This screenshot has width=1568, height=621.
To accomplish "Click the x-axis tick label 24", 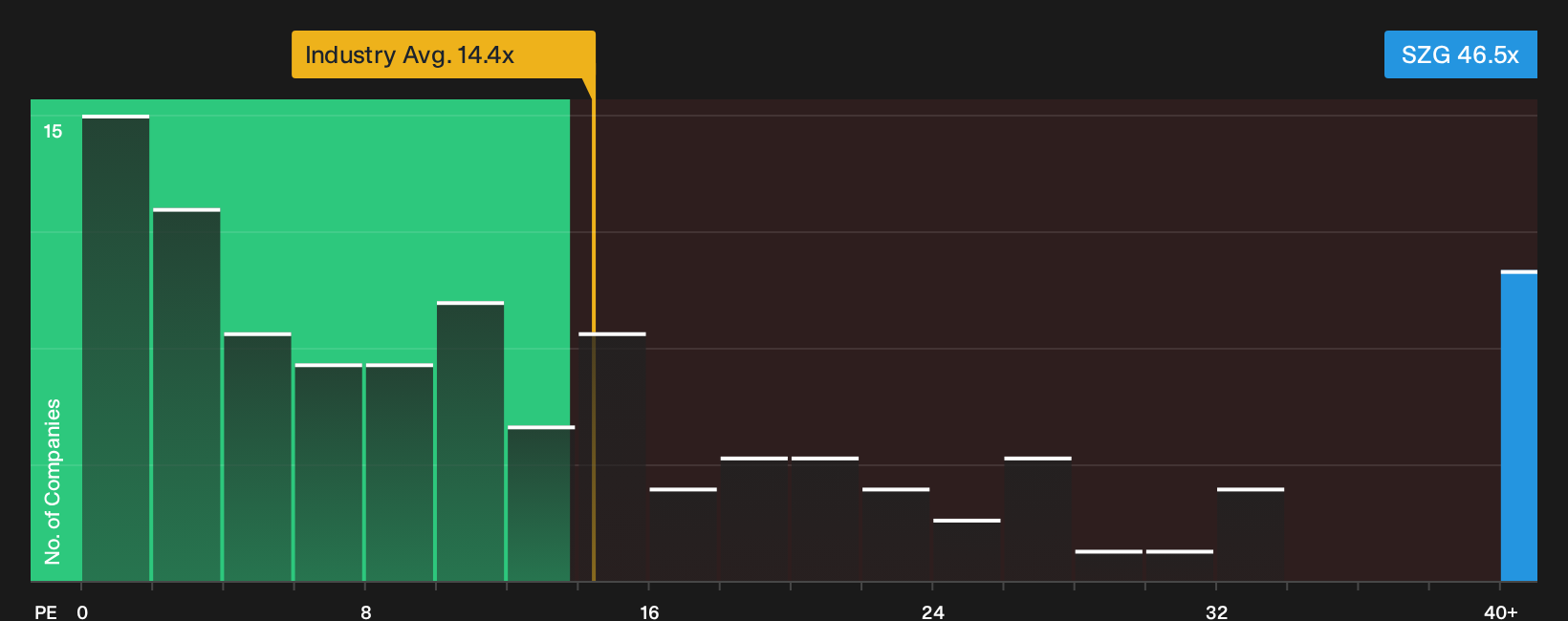I will [933, 612].
